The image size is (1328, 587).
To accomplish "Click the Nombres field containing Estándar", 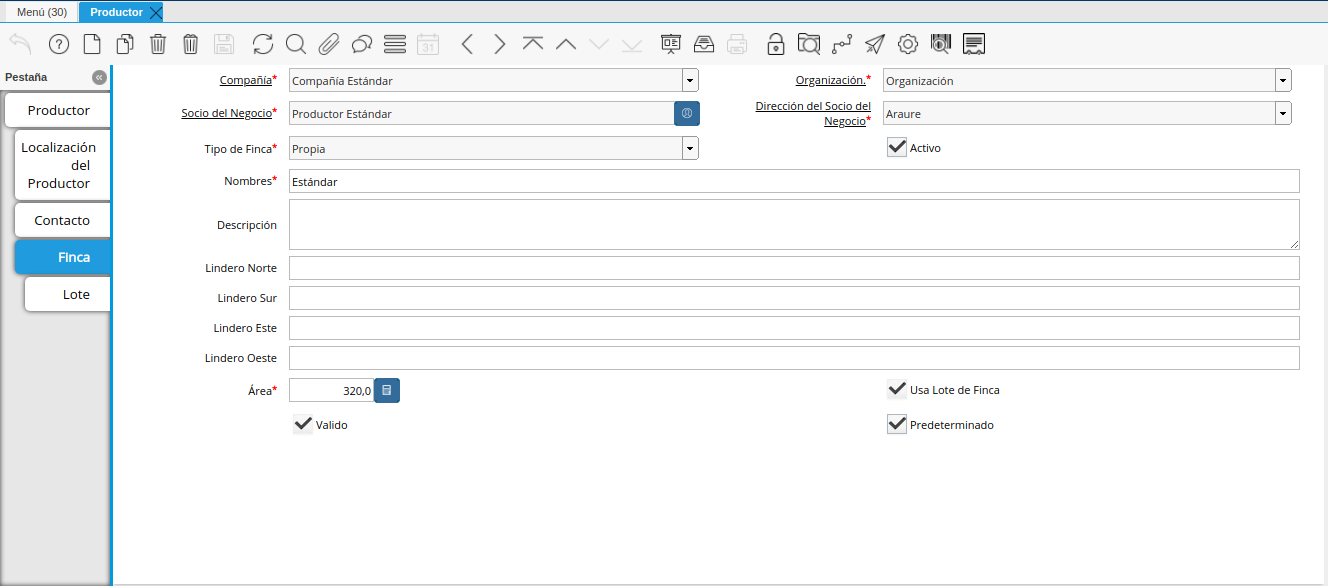I will pyautogui.click(x=794, y=181).
